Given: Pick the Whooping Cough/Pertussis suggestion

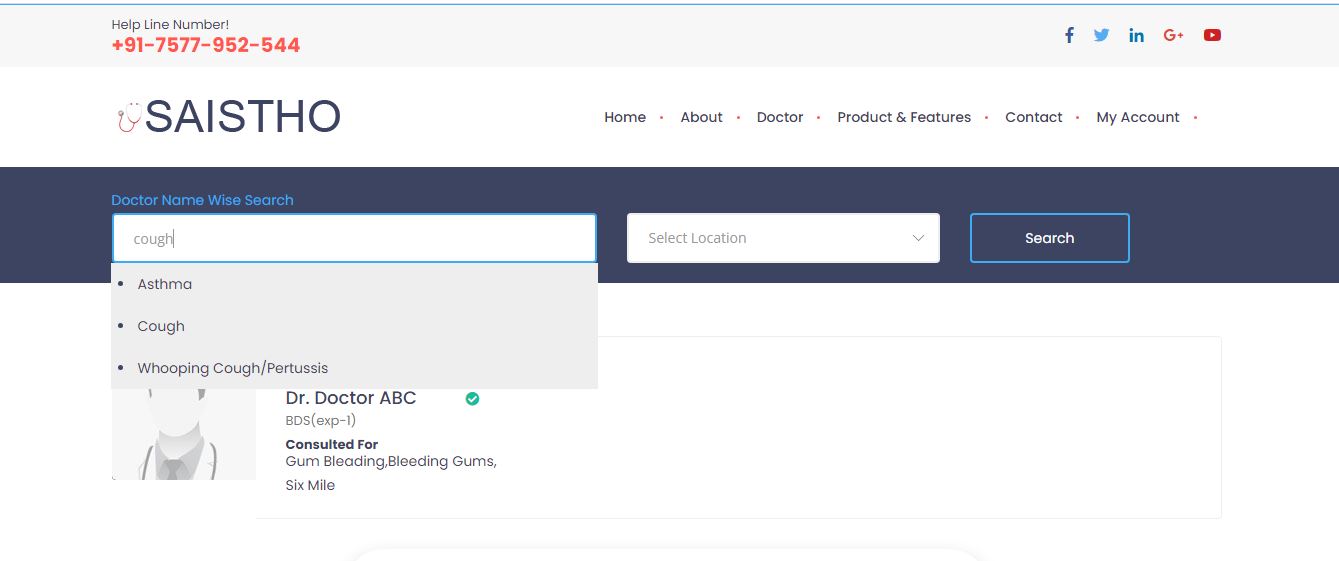Looking at the screenshot, I should point(233,368).
